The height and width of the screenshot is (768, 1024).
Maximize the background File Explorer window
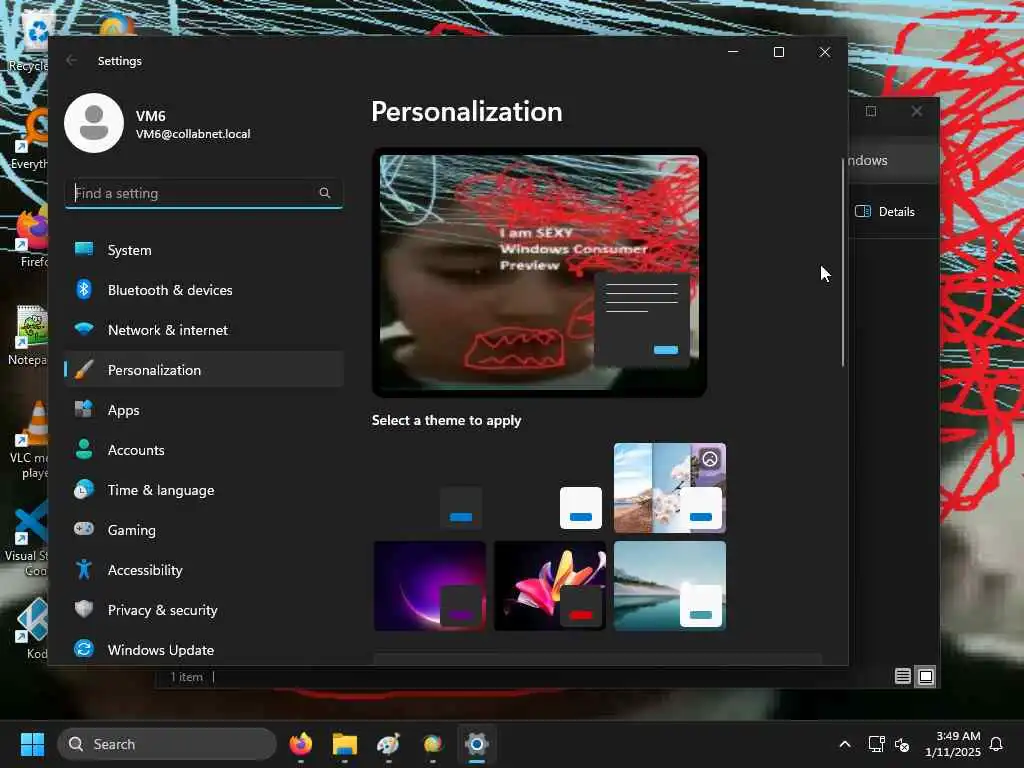pos(871,111)
